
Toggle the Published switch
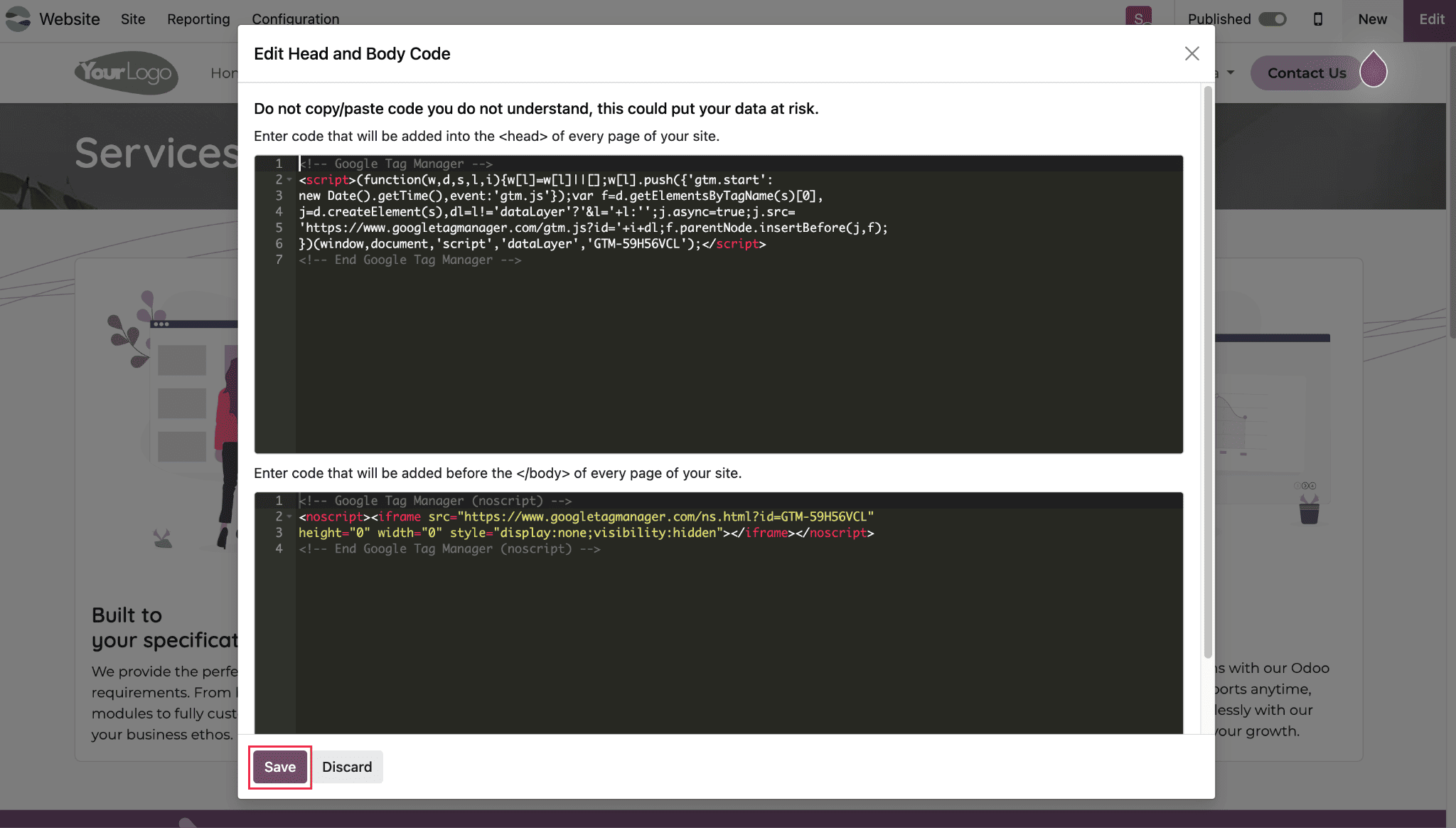(x=1272, y=19)
